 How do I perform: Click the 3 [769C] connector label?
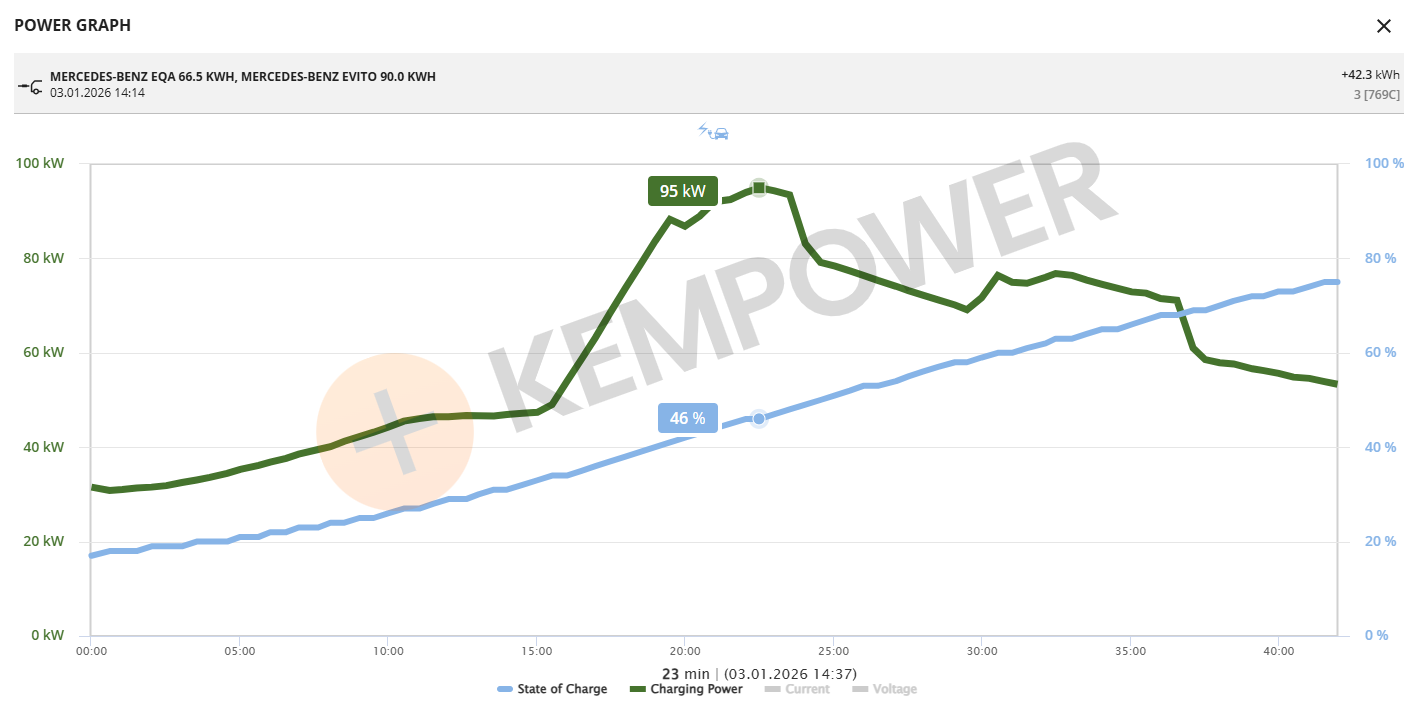pos(1377,95)
